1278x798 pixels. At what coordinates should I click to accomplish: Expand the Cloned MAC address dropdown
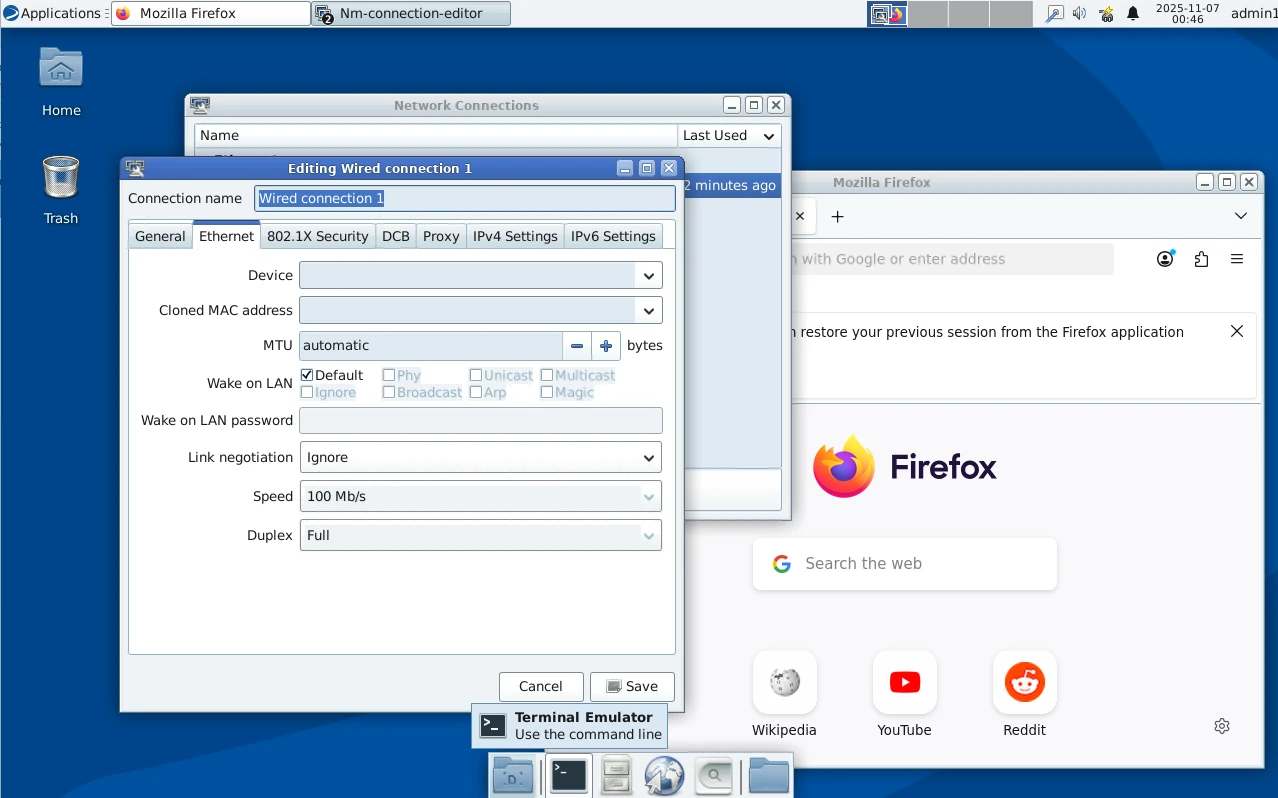(648, 311)
